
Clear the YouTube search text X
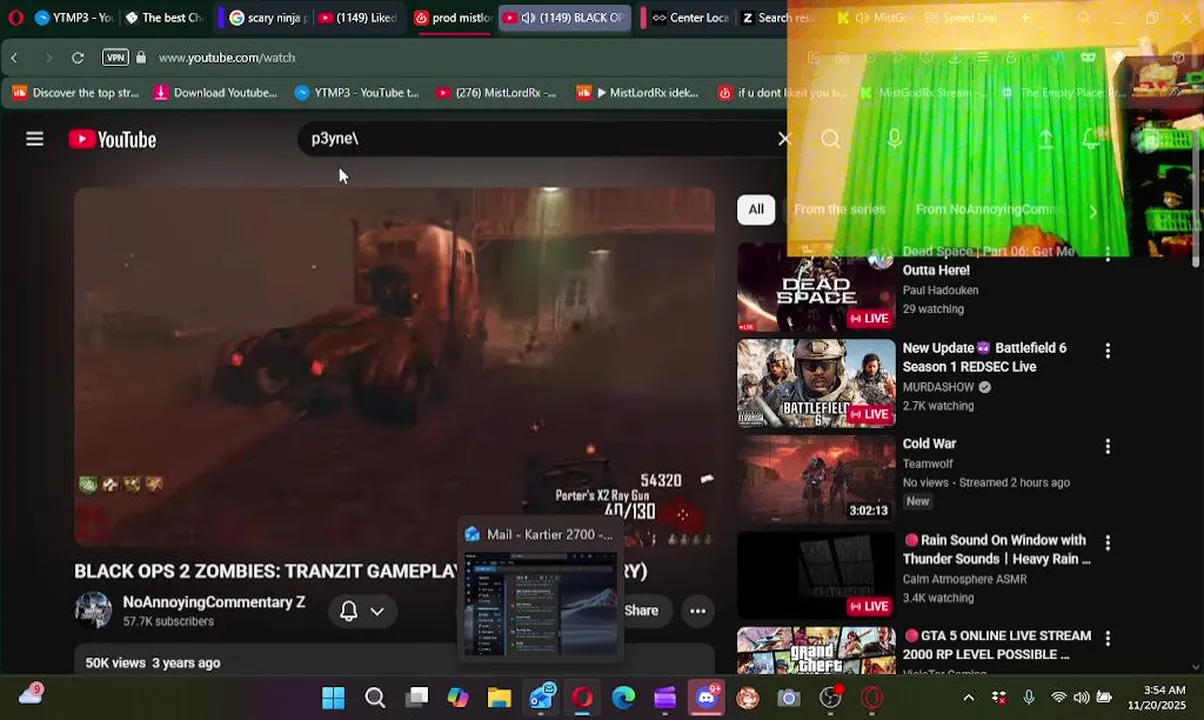784,139
